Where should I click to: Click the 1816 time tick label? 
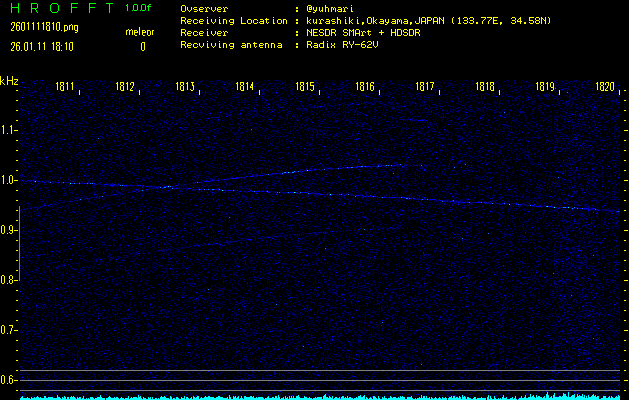[365, 88]
